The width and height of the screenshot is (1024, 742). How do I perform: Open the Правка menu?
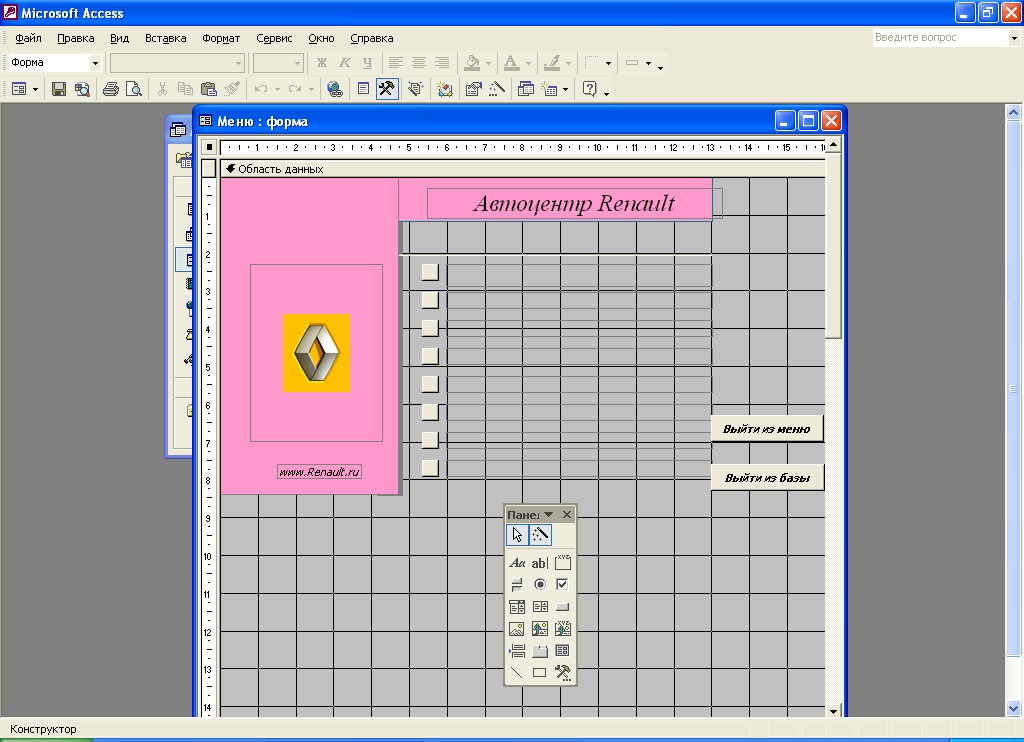[x=76, y=39]
